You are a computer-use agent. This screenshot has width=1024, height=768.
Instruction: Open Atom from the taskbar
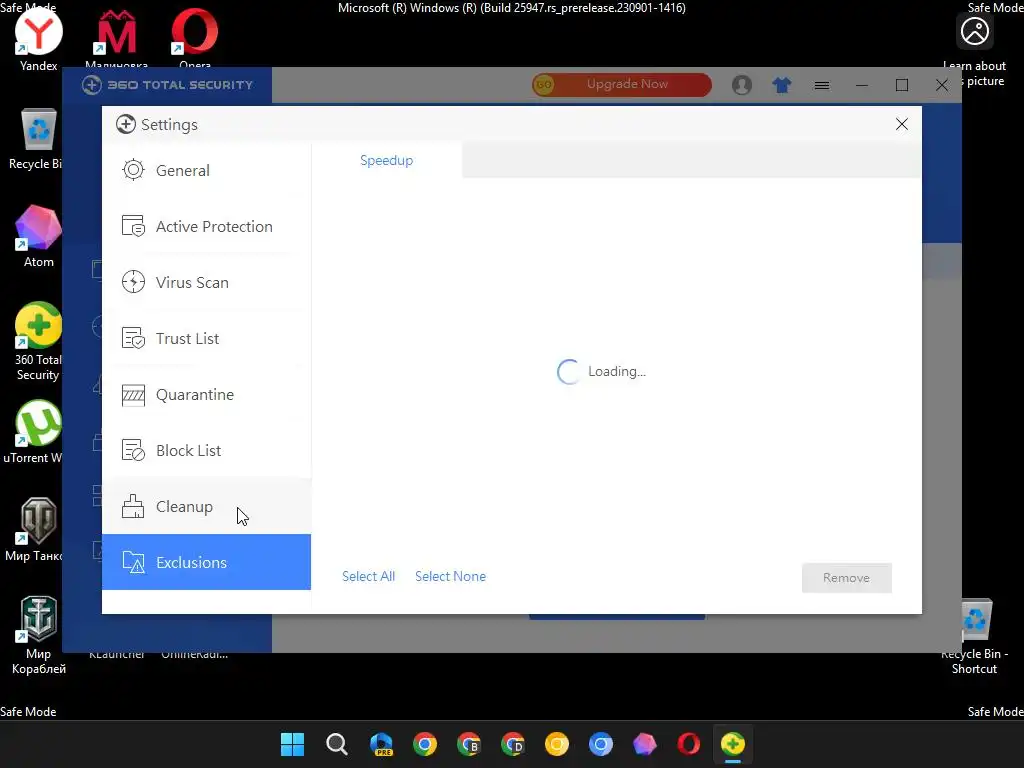[645, 744]
